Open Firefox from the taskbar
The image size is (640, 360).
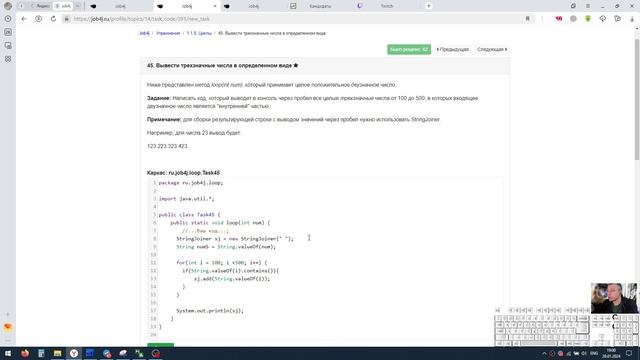(x=24, y=353)
